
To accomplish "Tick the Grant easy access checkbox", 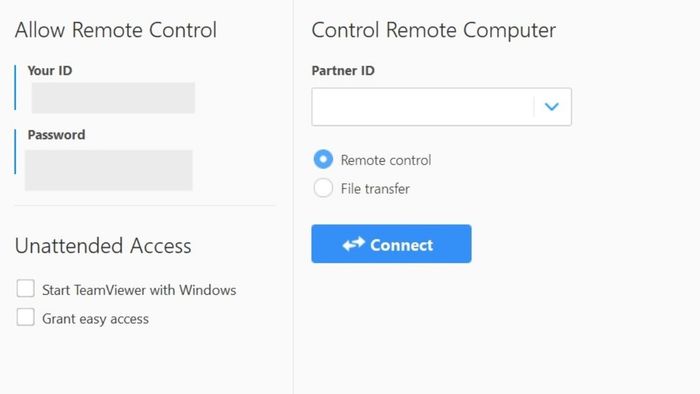I will [25, 317].
